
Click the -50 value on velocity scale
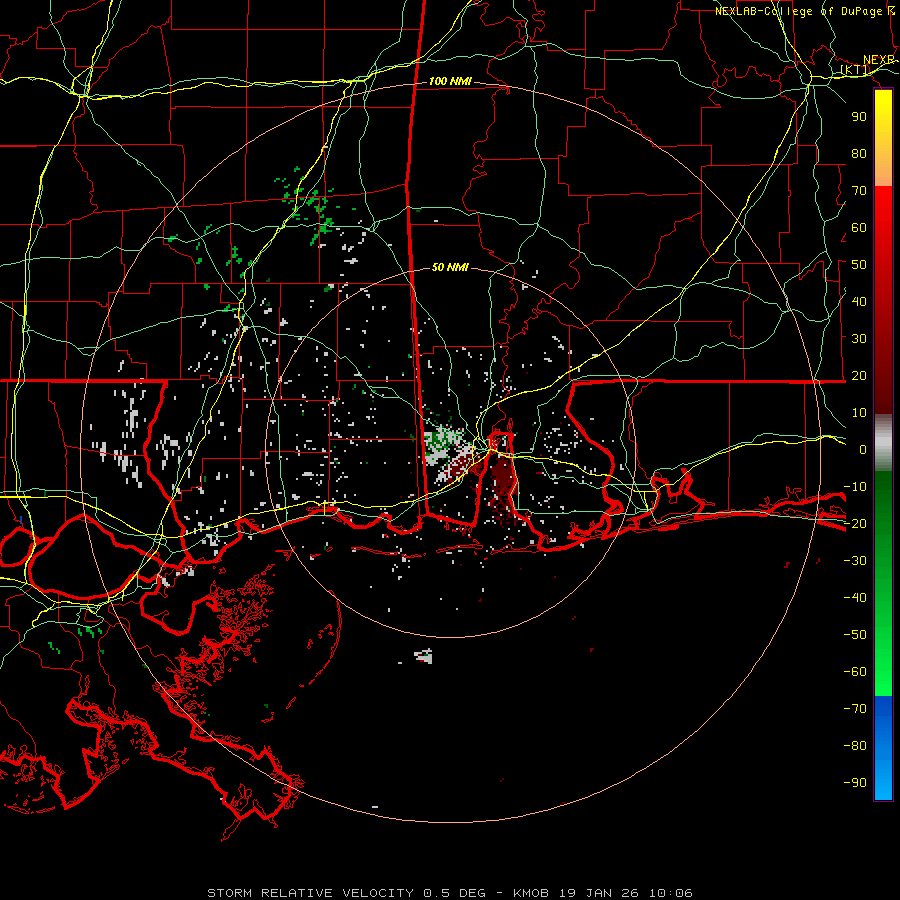click(855, 635)
